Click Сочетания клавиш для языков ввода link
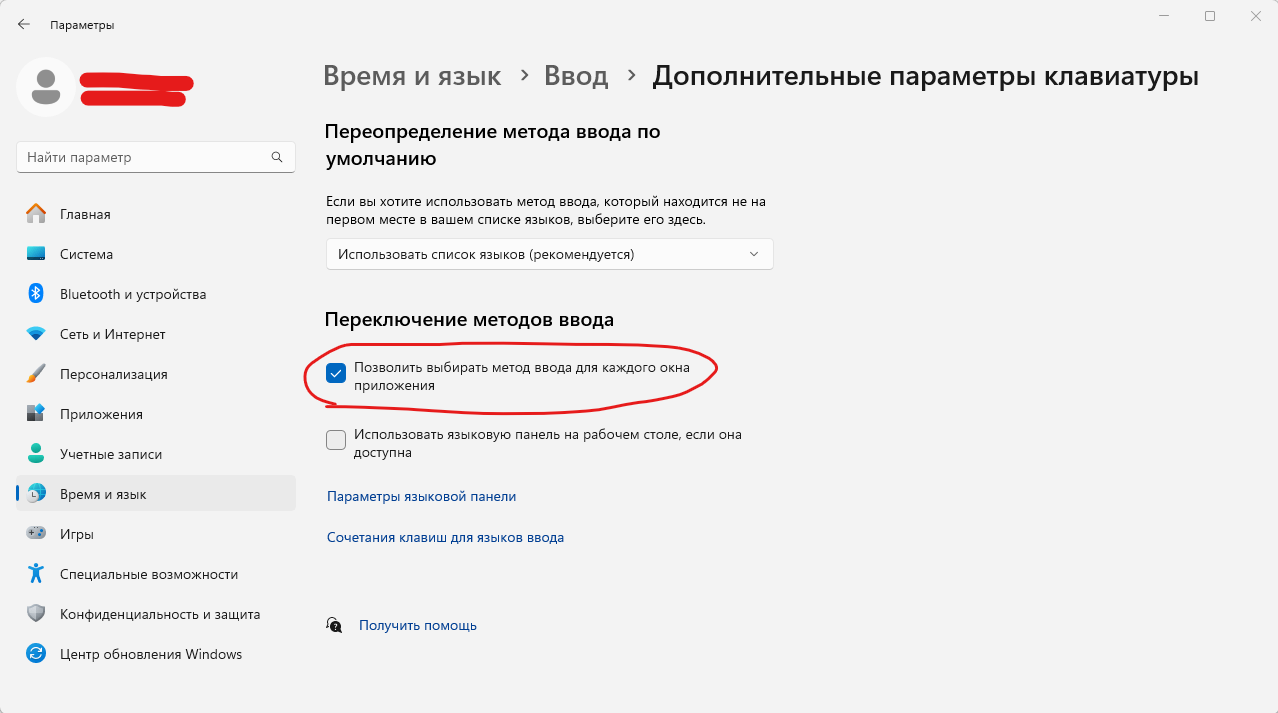 (x=445, y=537)
